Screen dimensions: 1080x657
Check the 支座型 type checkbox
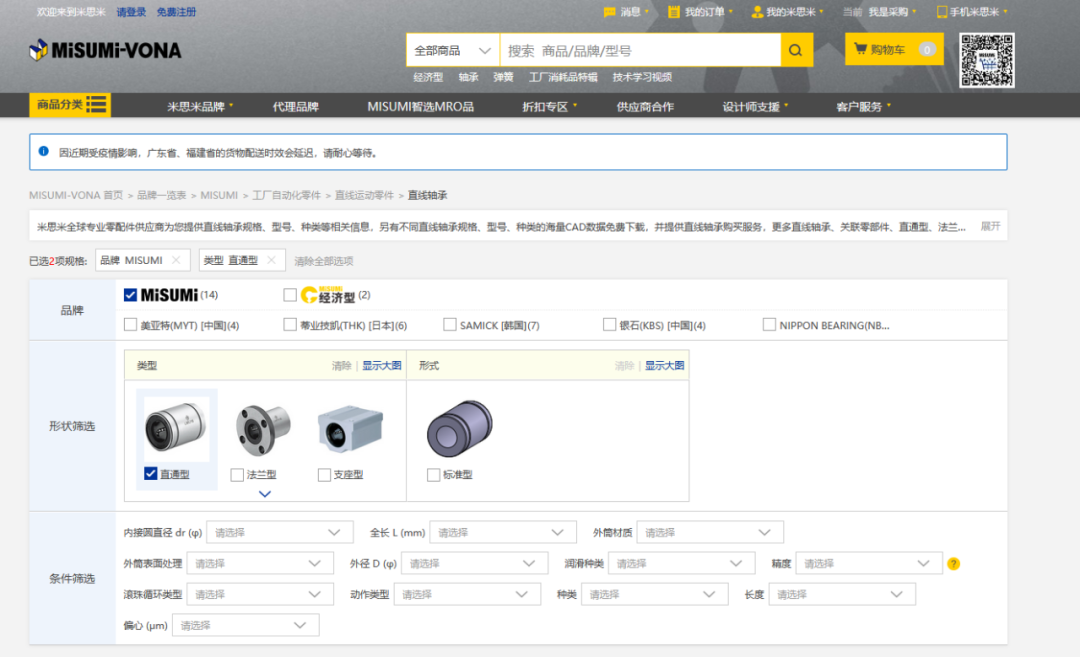tap(324, 474)
